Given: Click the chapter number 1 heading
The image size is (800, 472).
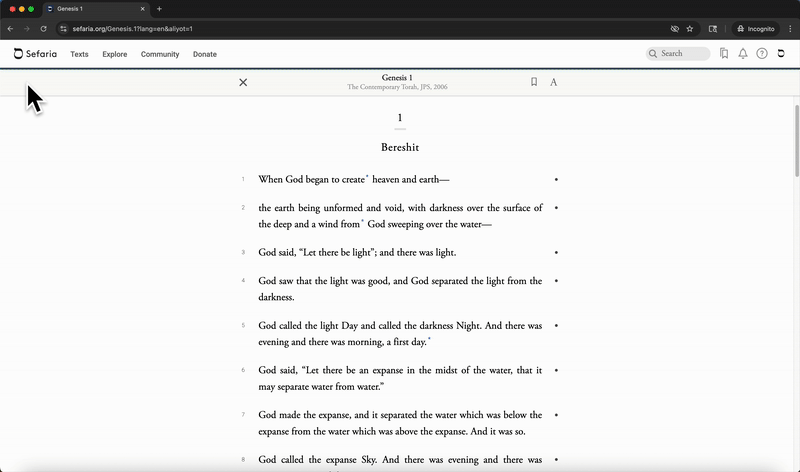Looking at the screenshot, I should point(400,118).
